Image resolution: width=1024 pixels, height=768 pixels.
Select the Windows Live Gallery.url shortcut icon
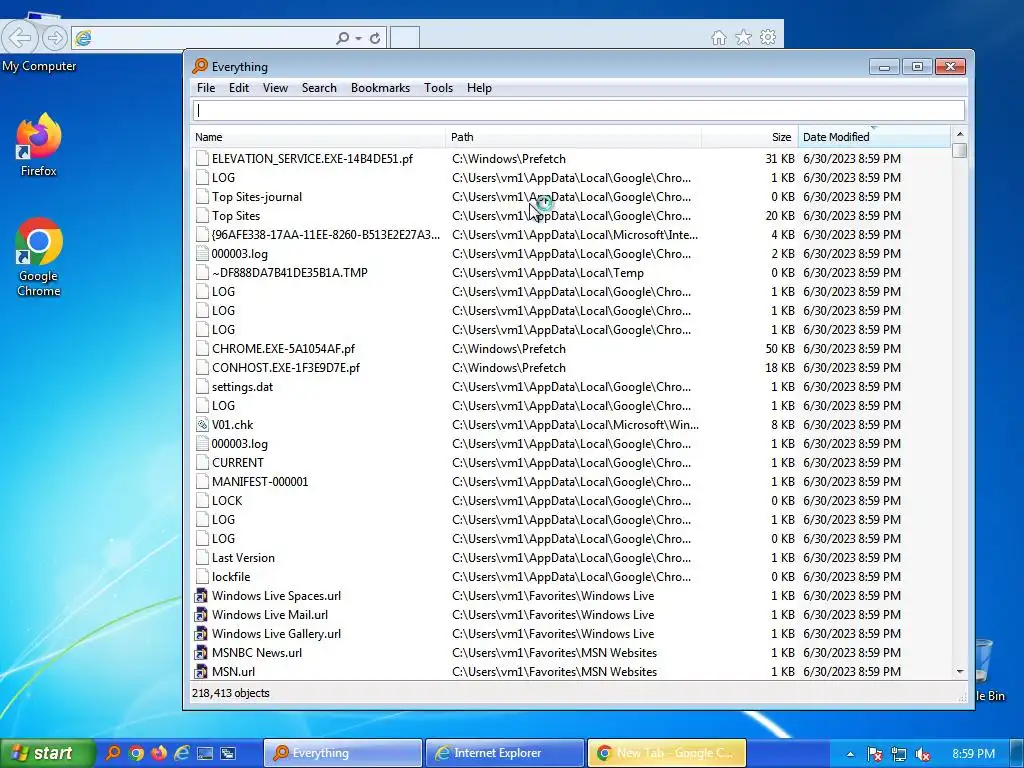(202, 633)
